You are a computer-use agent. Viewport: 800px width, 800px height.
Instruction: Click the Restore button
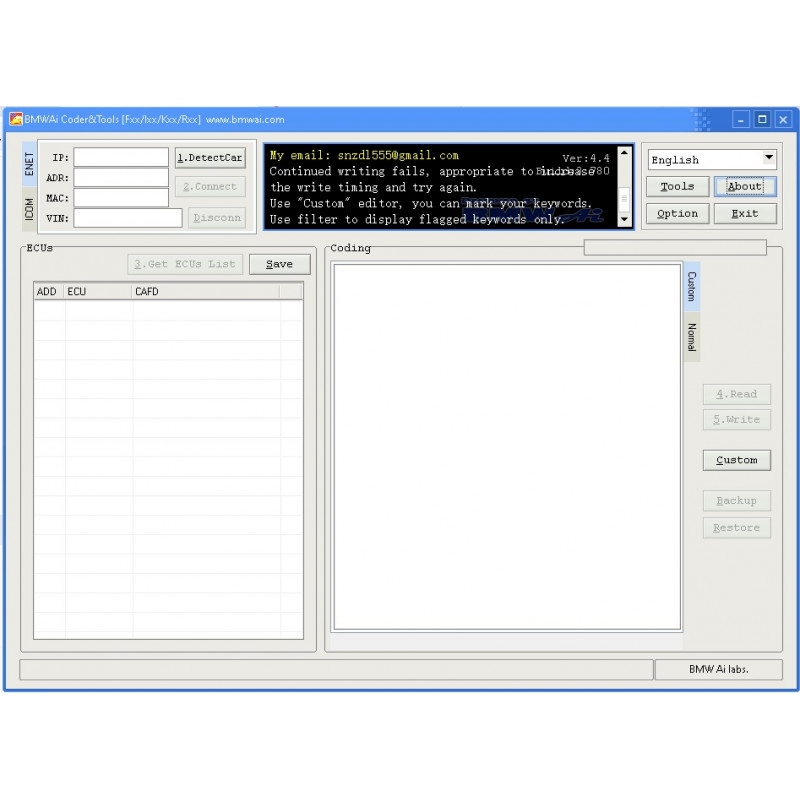[x=736, y=527]
